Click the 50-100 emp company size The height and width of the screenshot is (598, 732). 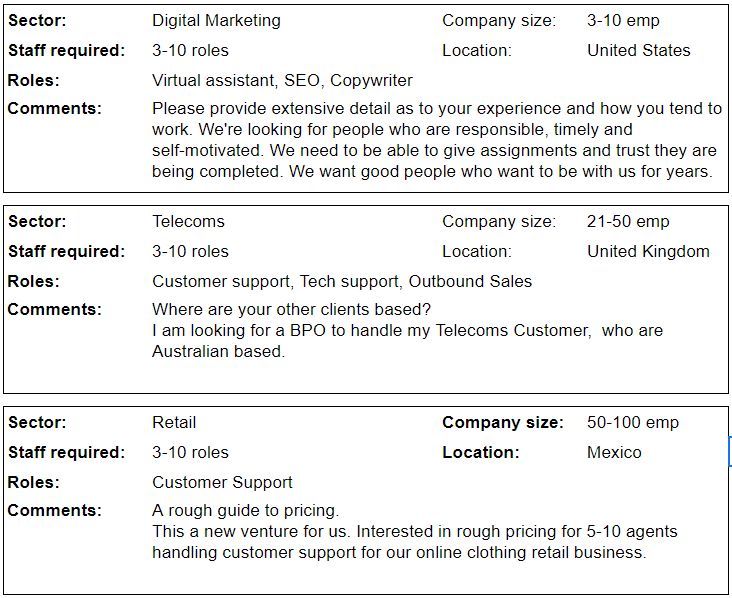coord(633,422)
